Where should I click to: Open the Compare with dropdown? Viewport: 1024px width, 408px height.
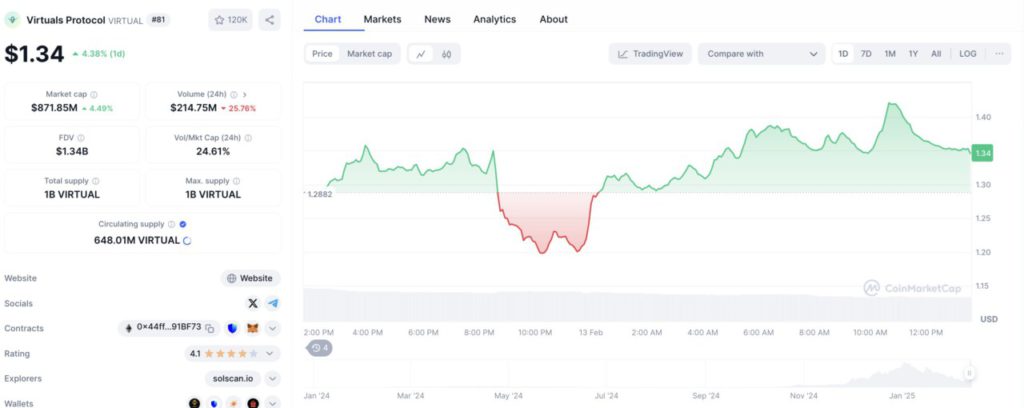tap(761, 54)
